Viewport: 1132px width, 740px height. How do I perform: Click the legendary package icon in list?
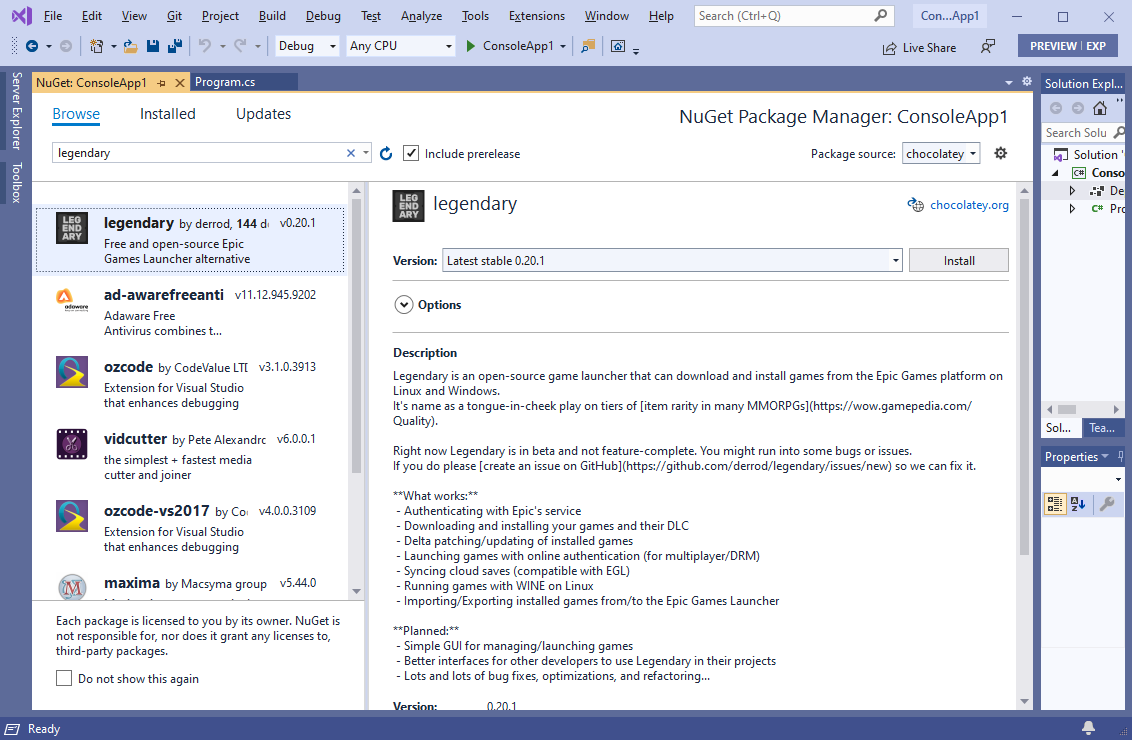pyautogui.click(x=72, y=228)
